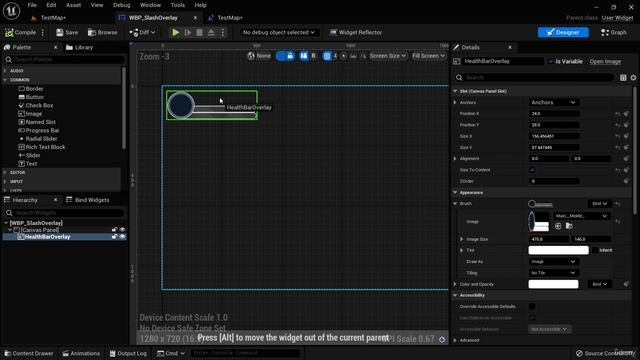This screenshot has width=640, height=360.
Task: Click Open Image link
Action: tap(605, 61)
